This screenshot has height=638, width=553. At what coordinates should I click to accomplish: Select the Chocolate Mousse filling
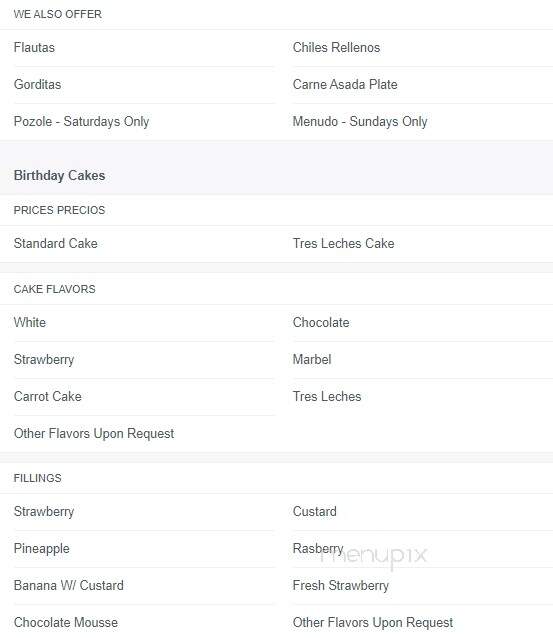coord(66,623)
